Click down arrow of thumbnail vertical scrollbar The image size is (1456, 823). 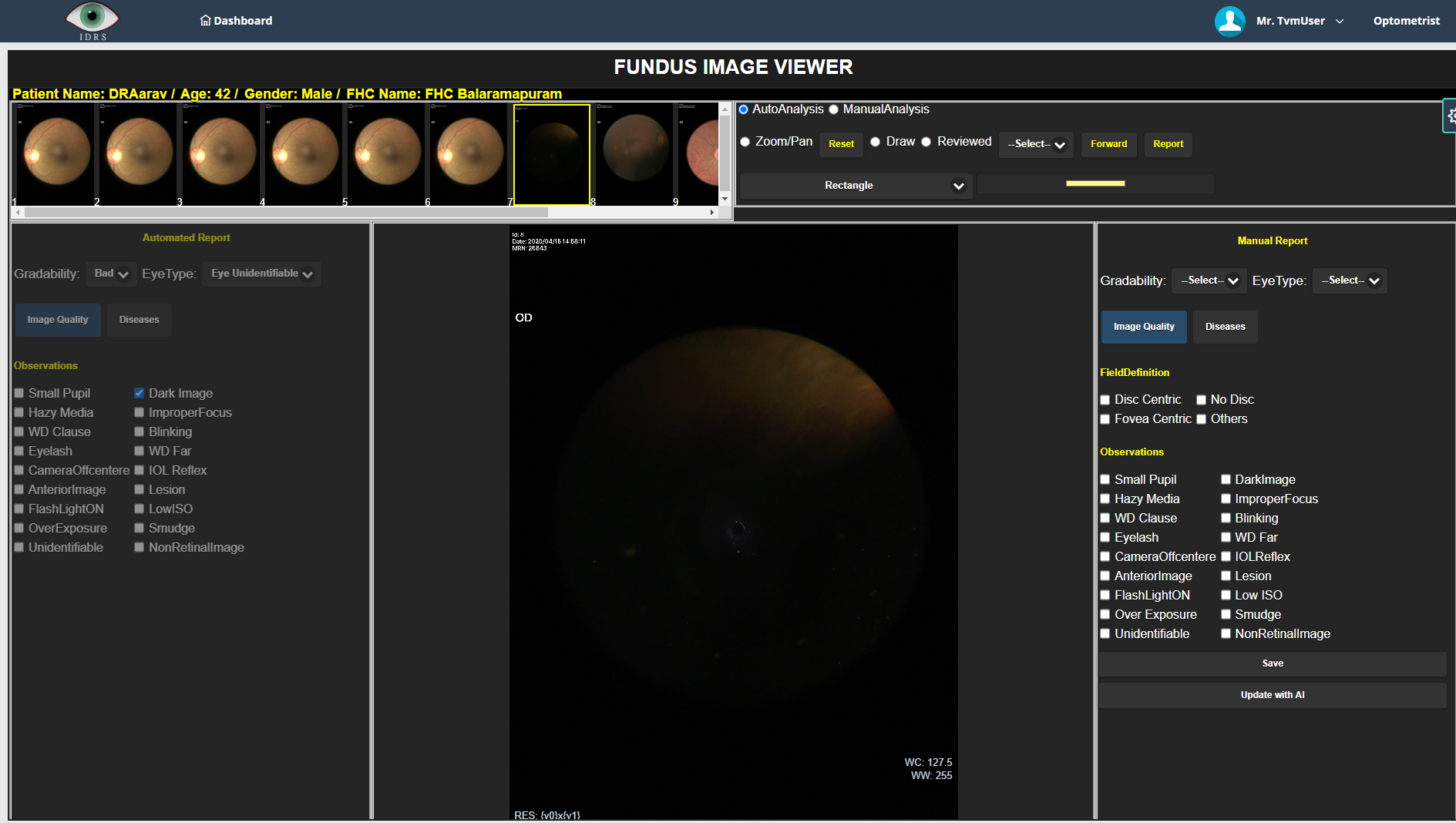point(725,200)
